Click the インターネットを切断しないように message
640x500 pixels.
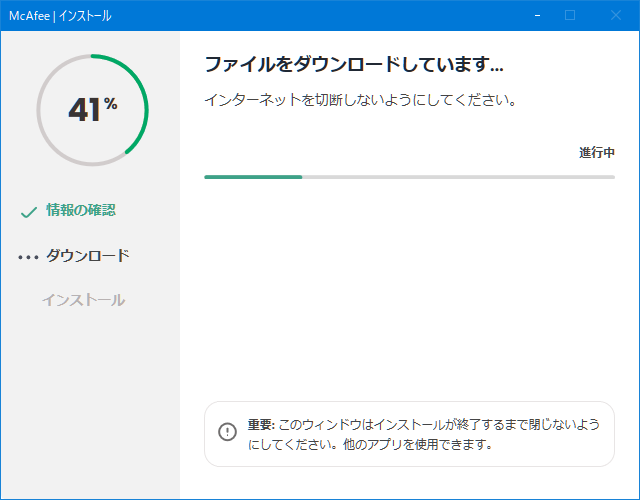[x=361, y=100]
